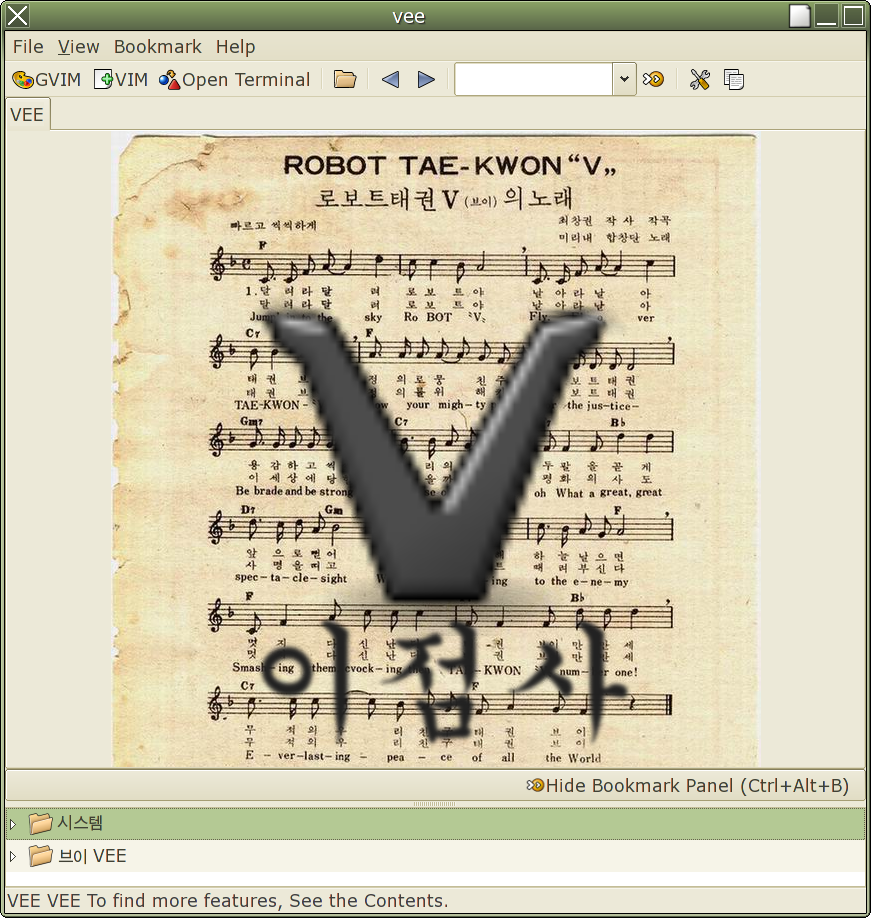Open the File menu
Screen dimensions: 871x918
click(28, 47)
